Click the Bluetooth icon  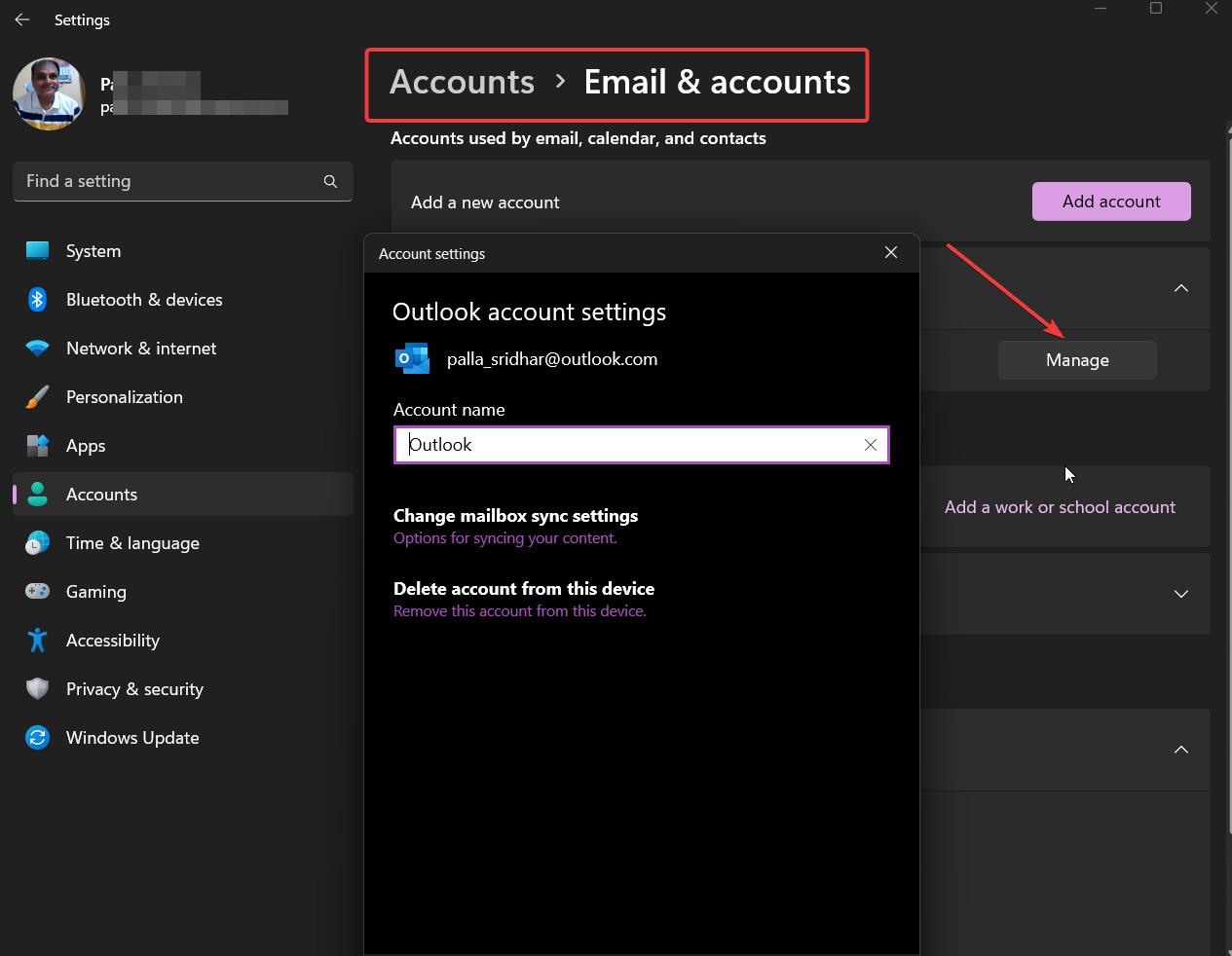point(37,300)
